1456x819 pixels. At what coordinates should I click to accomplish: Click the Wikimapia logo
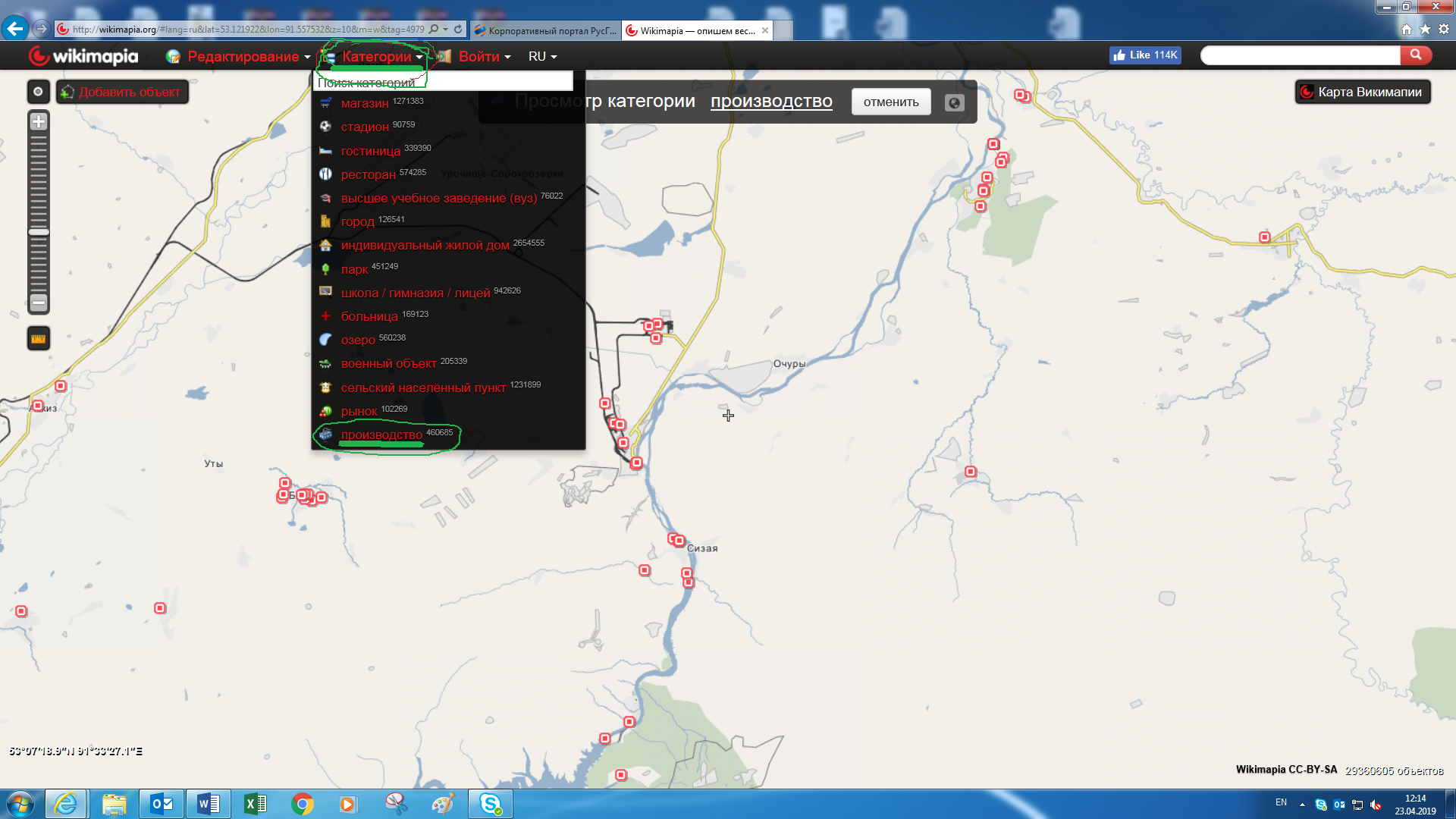83,56
